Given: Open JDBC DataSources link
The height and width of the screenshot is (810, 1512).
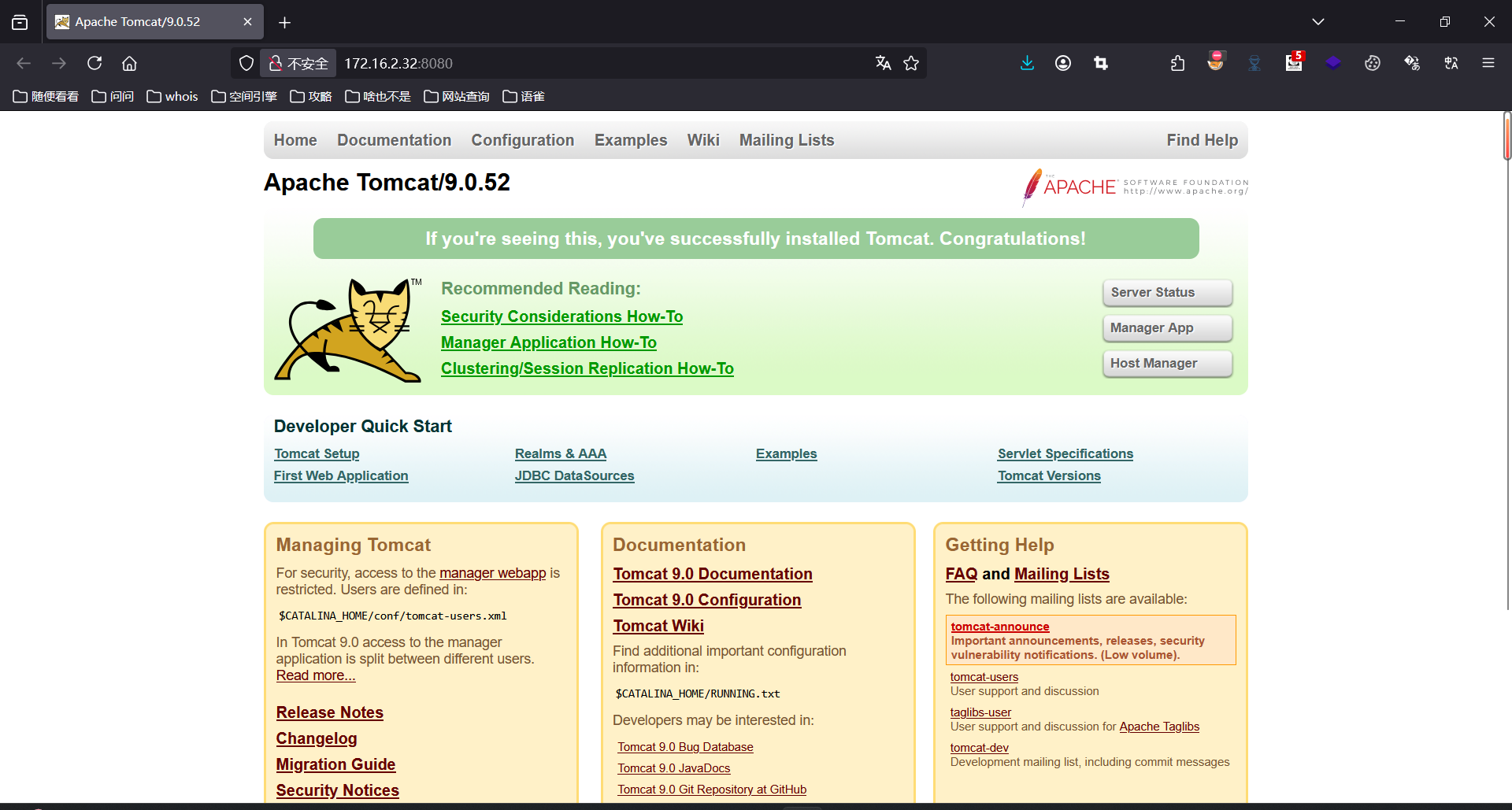Looking at the screenshot, I should coord(575,476).
